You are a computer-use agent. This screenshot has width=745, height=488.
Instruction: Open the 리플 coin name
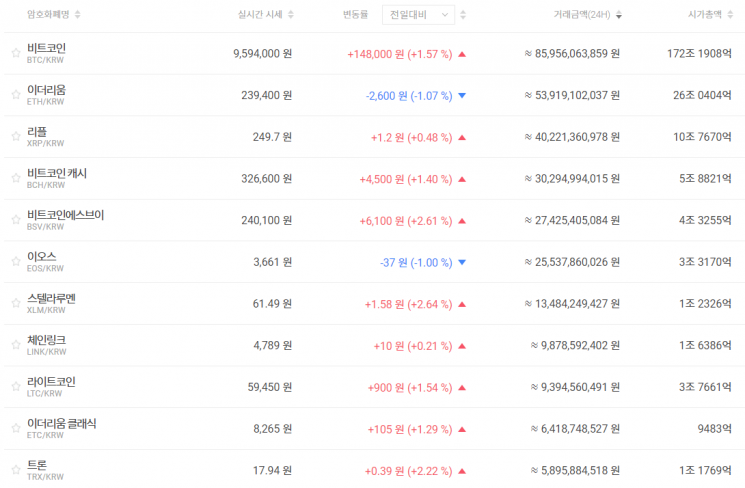(x=37, y=132)
